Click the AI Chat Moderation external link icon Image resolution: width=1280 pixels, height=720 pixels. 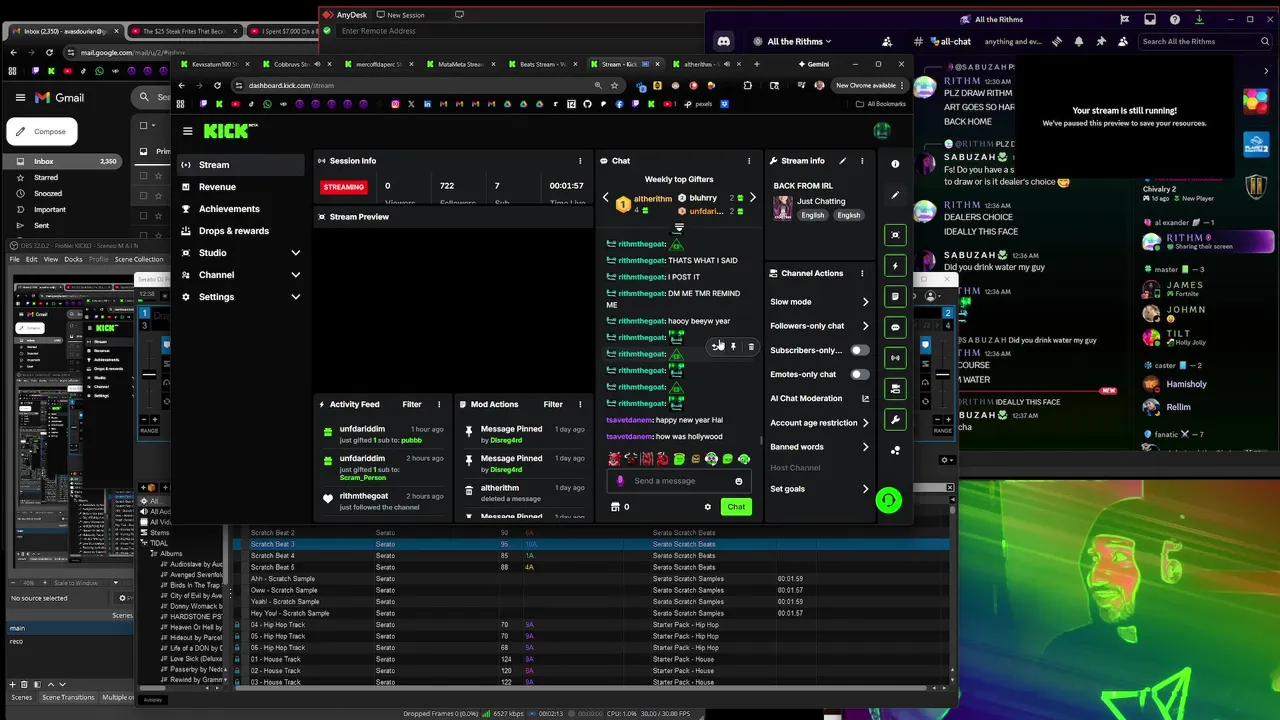tap(865, 399)
